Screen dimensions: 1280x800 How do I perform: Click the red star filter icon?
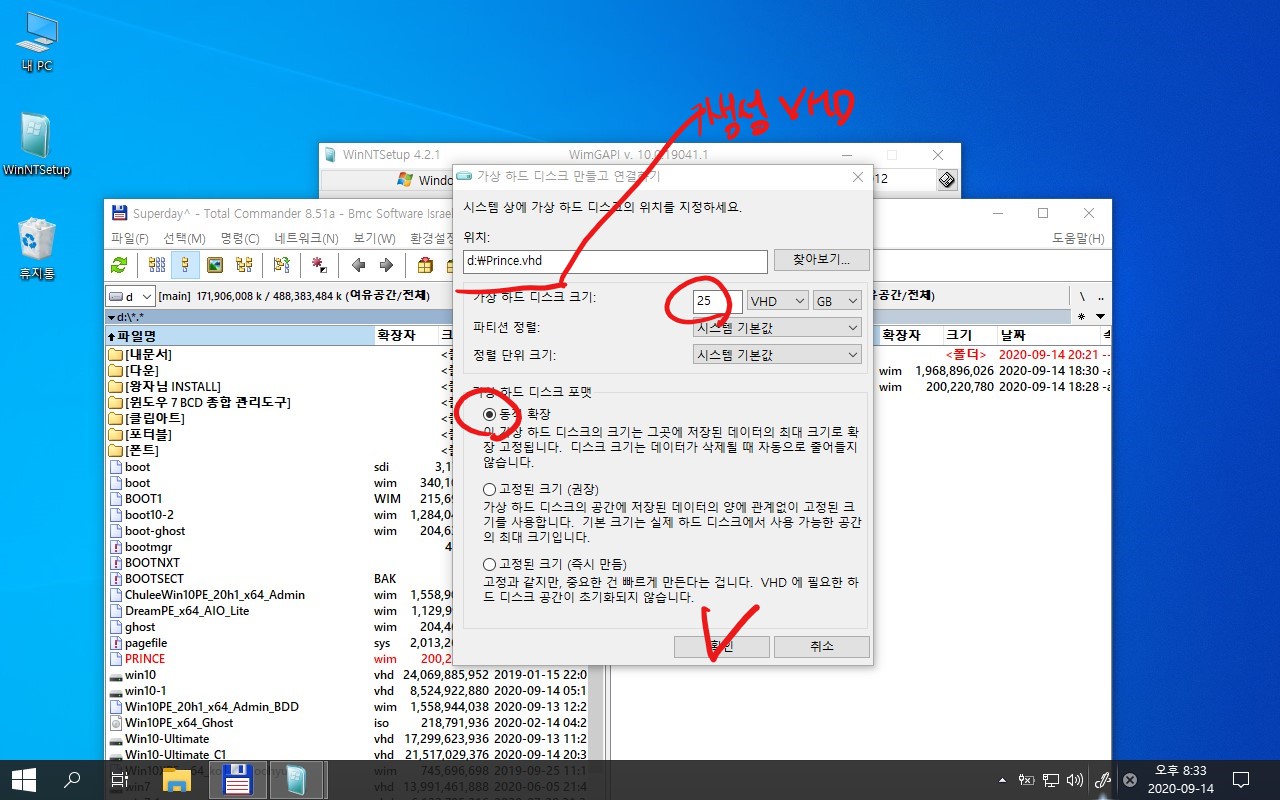point(320,265)
